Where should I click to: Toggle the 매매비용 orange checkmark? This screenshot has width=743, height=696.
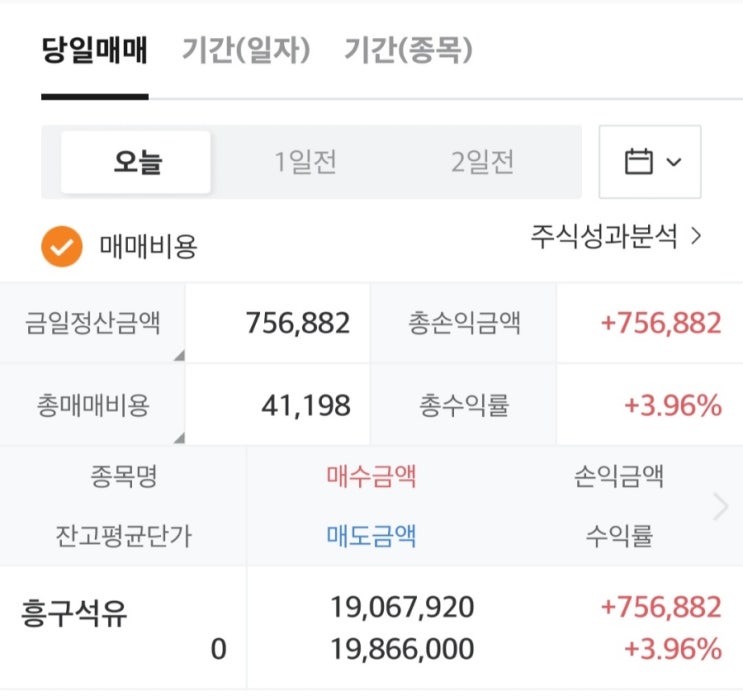click(x=61, y=247)
